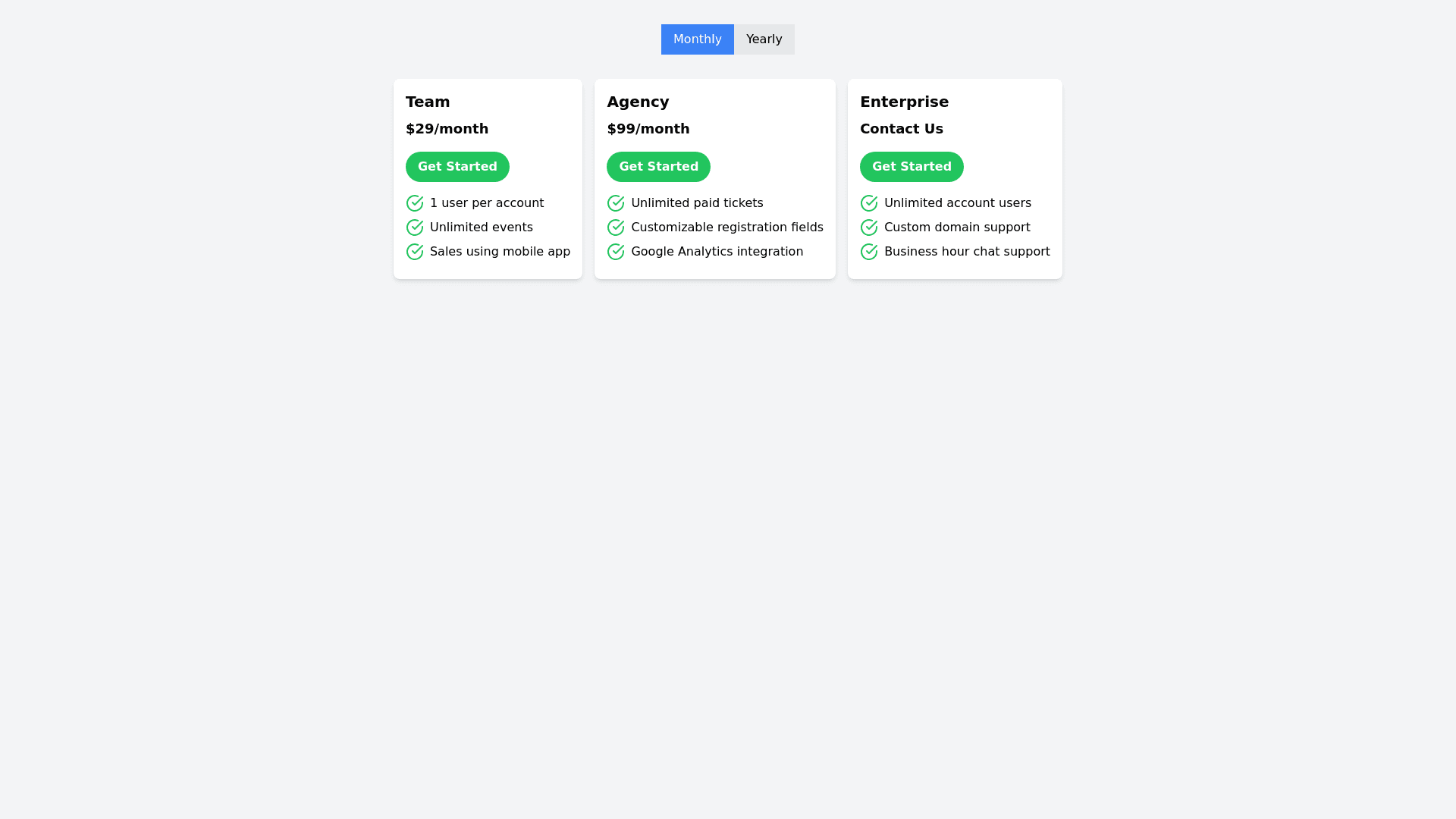1456x819 pixels.
Task: Click check icon beside 1 user per account
Action: 415,203
